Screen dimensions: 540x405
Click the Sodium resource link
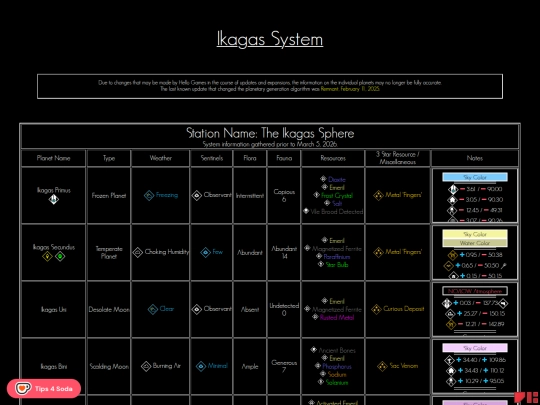click(337, 374)
